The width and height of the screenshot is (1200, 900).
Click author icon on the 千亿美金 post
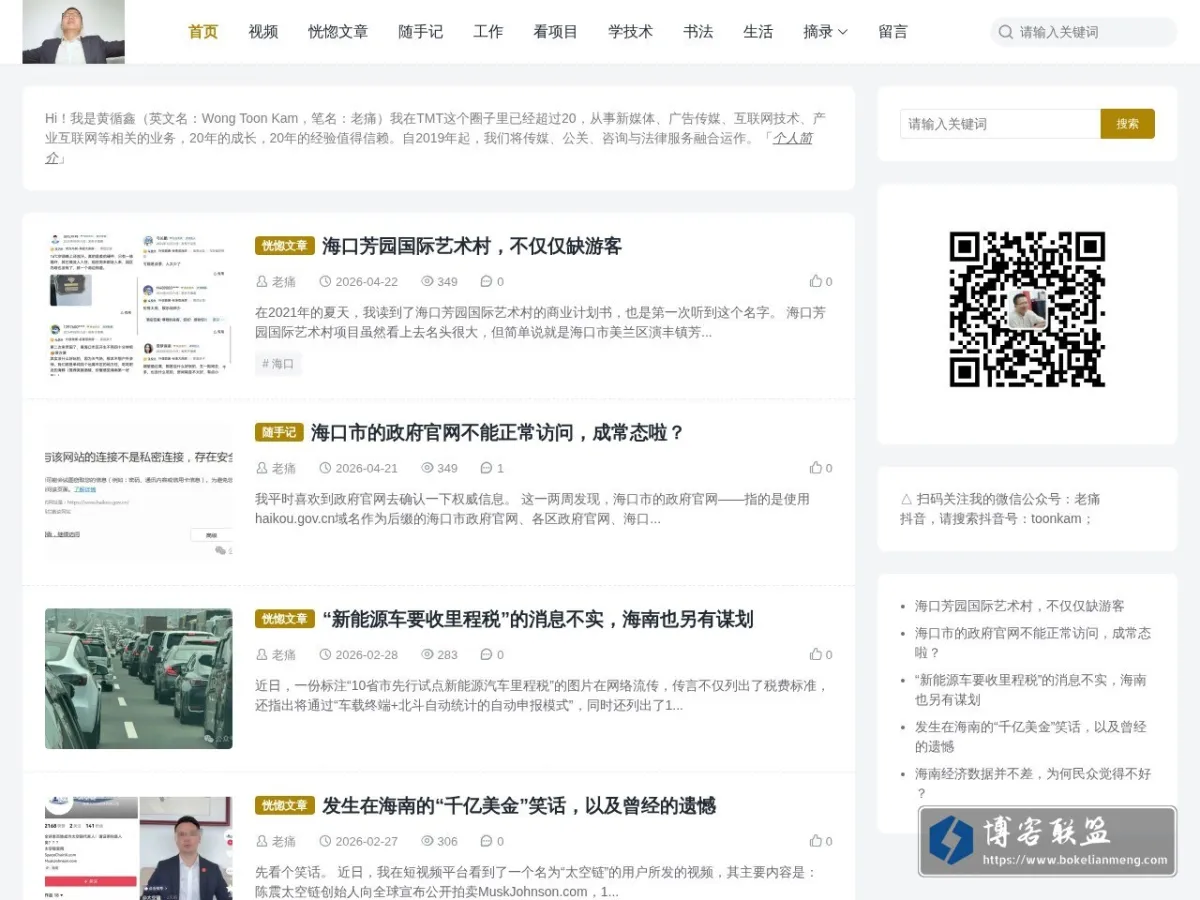pyautogui.click(x=262, y=841)
